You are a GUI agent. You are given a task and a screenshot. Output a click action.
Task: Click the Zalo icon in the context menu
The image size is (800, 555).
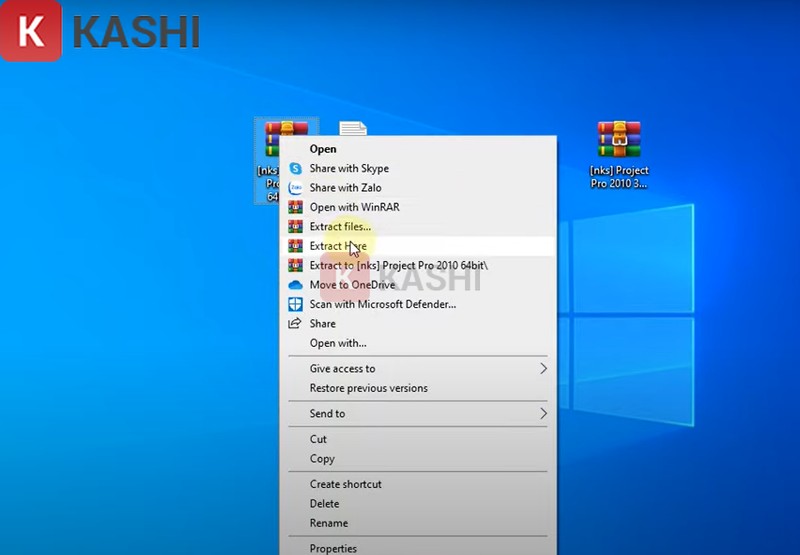tap(295, 188)
